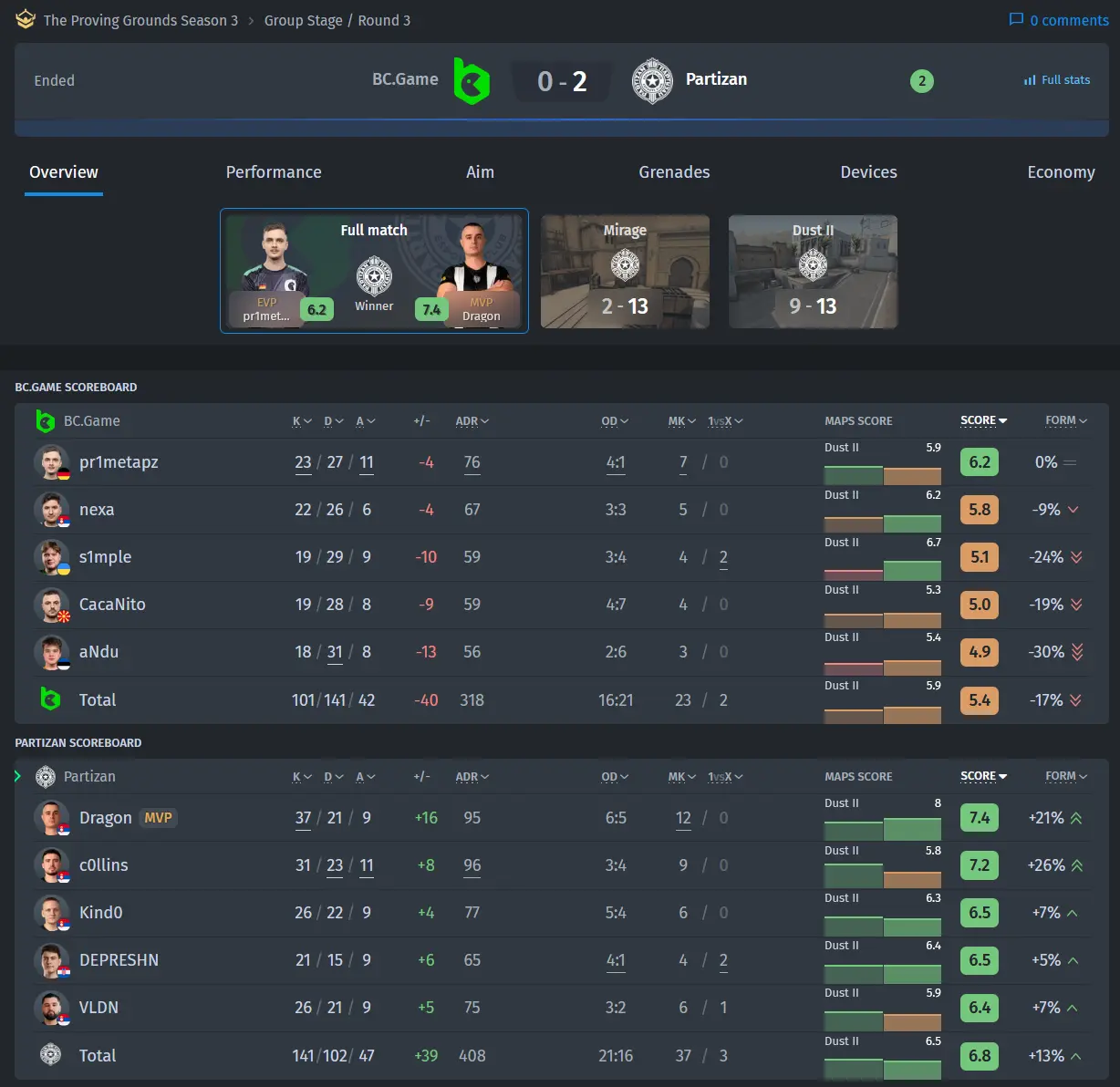
Task: Click pr1metapz score badge 6.2
Action: tap(980, 462)
